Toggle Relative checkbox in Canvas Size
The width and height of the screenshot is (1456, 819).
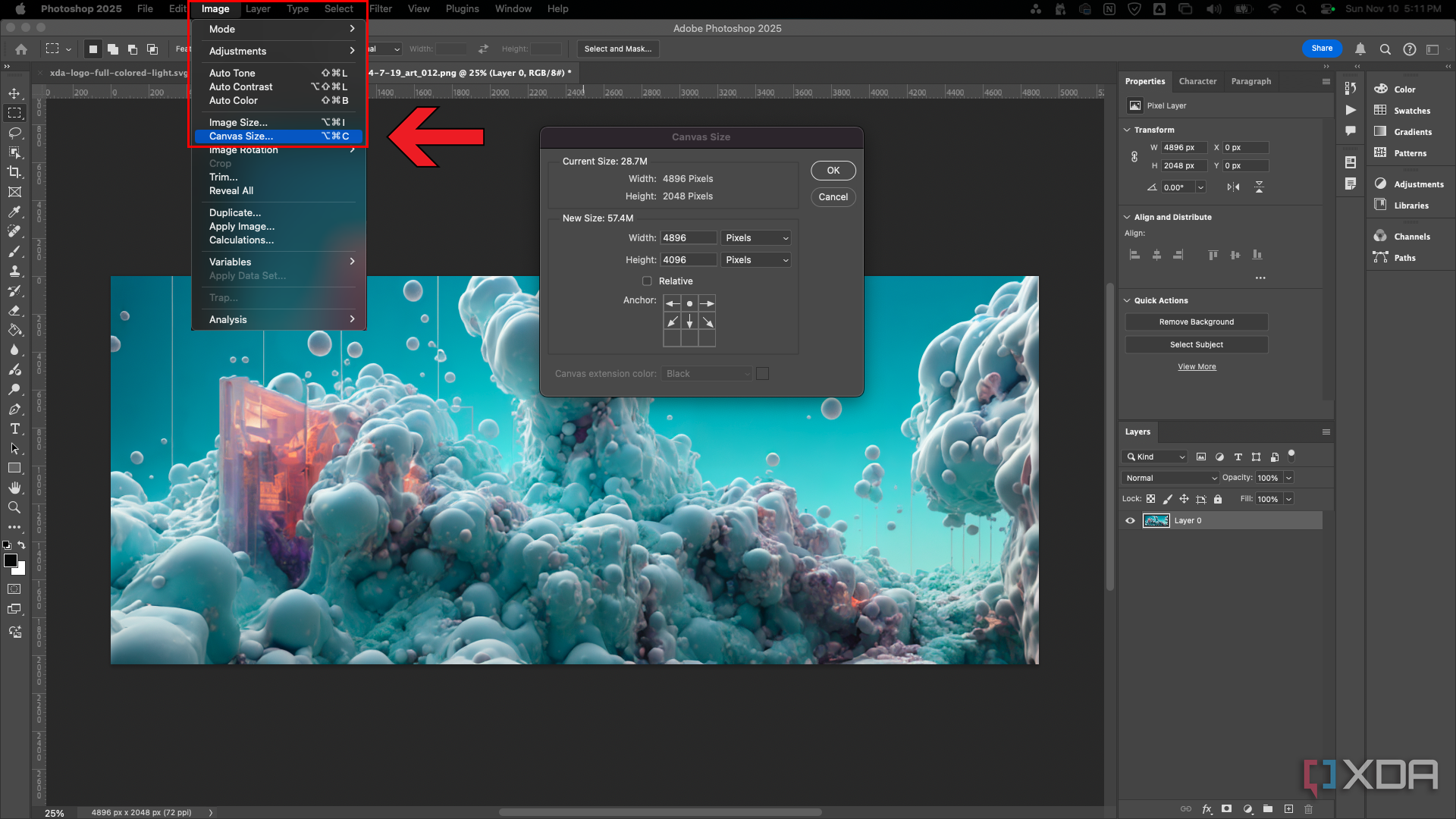coord(647,281)
